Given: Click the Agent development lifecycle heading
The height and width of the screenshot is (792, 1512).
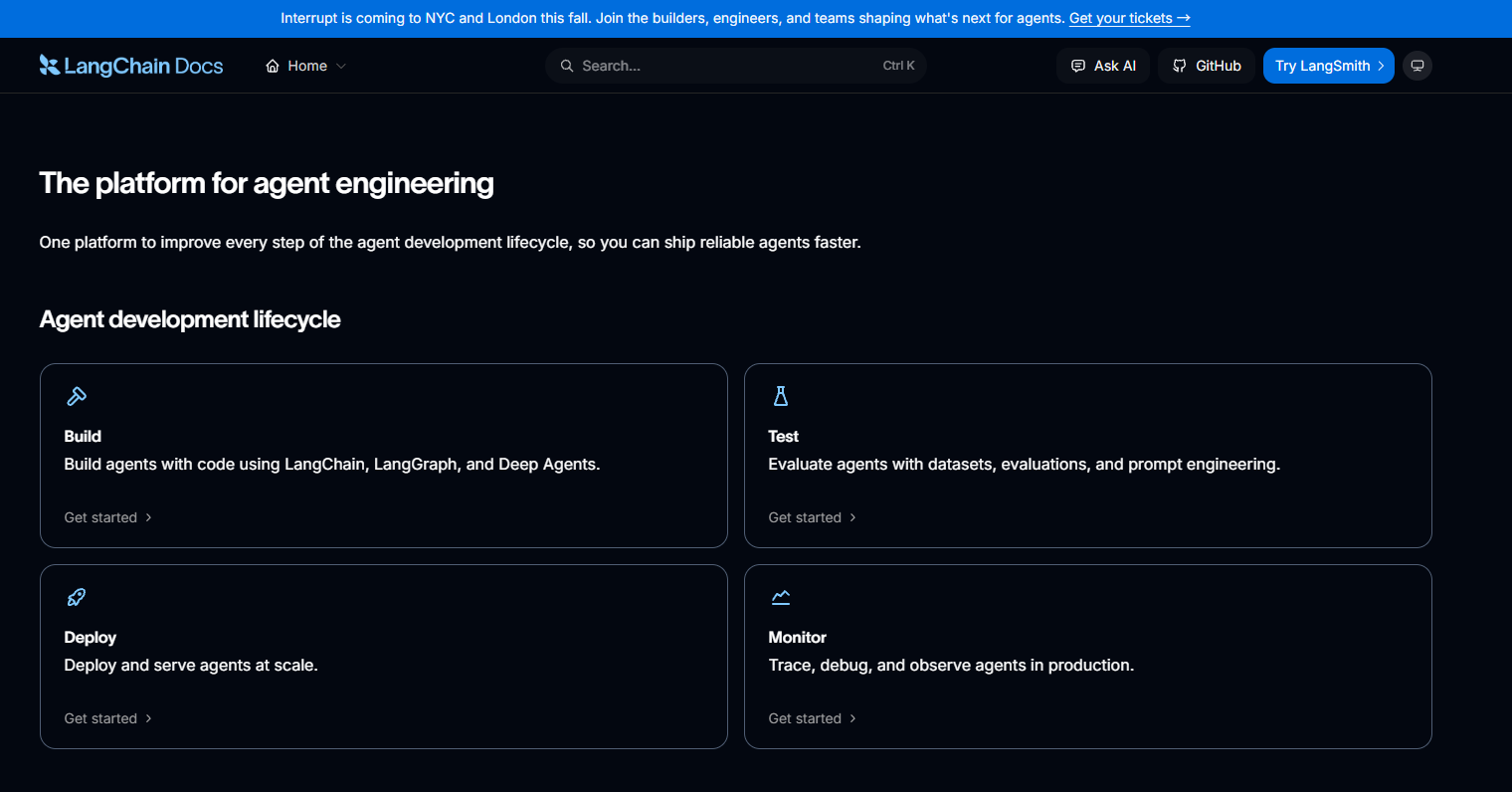Looking at the screenshot, I should coord(190,319).
